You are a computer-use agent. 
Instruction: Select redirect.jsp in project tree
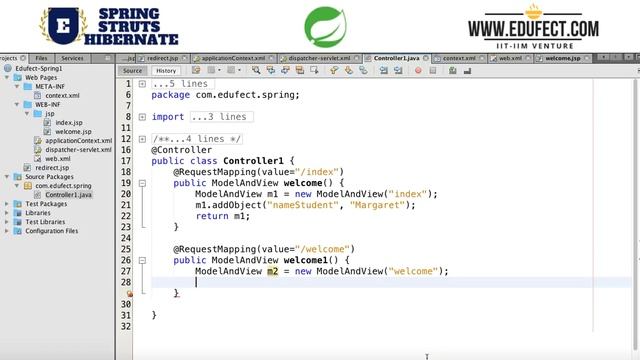pos(52,167)
